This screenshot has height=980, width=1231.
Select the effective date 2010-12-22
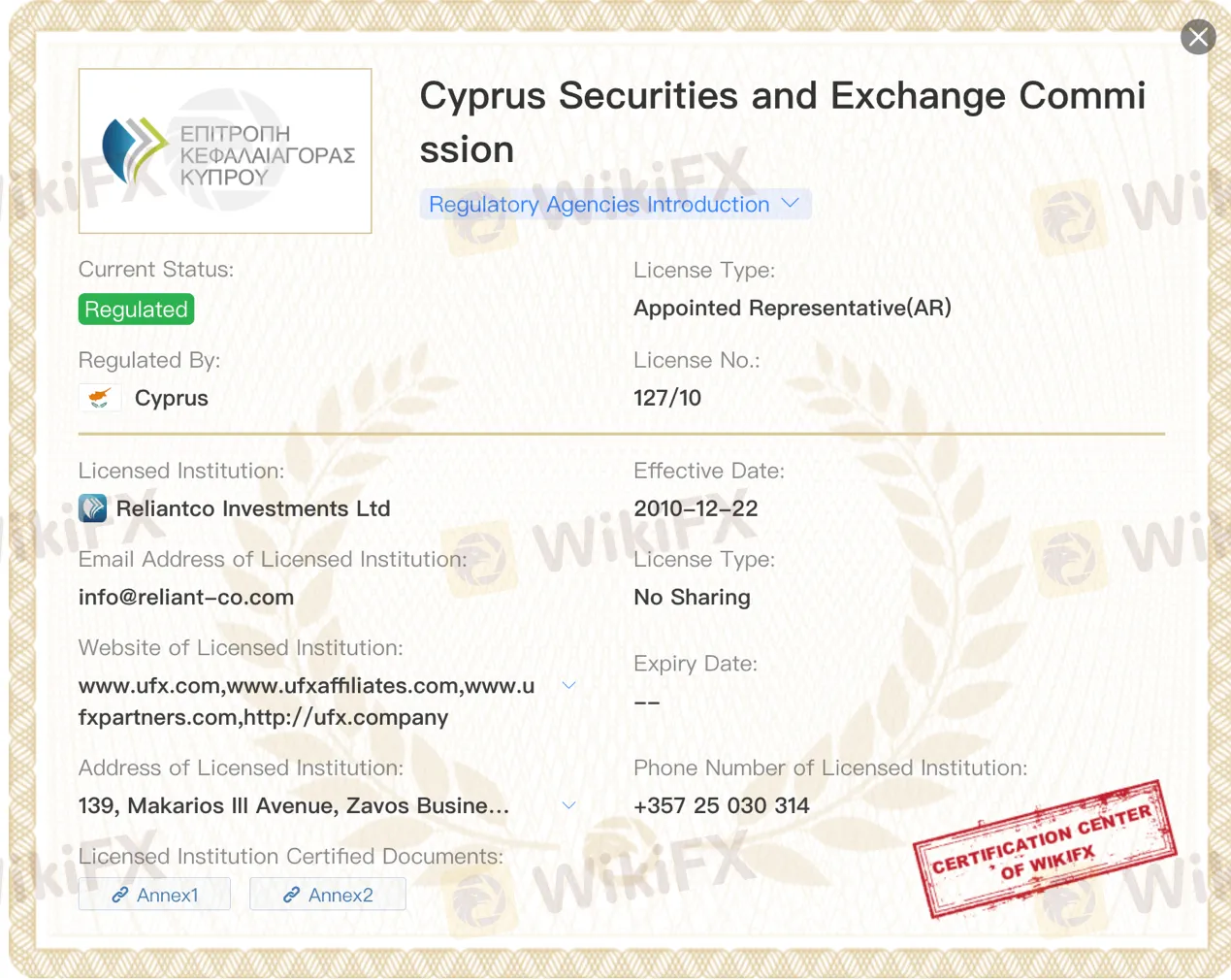click(x=696, y=508)
